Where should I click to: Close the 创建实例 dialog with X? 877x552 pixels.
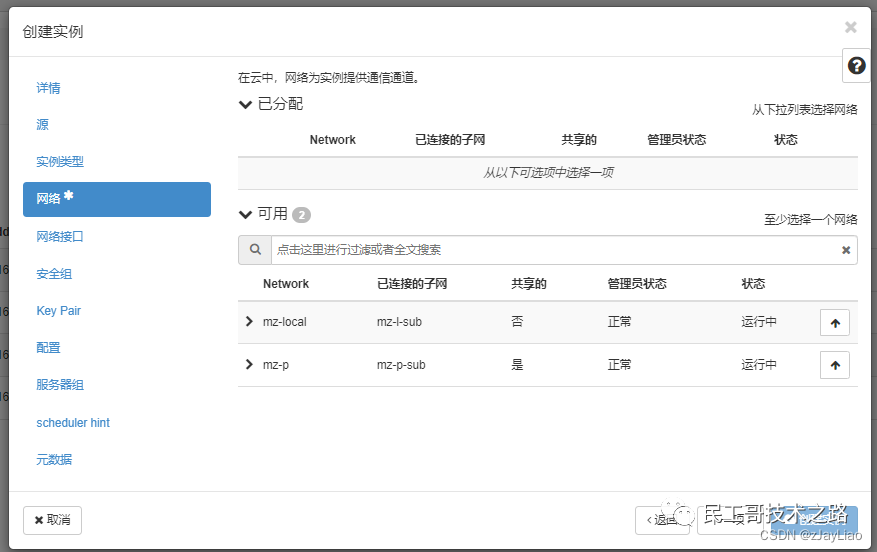[850, 27]
